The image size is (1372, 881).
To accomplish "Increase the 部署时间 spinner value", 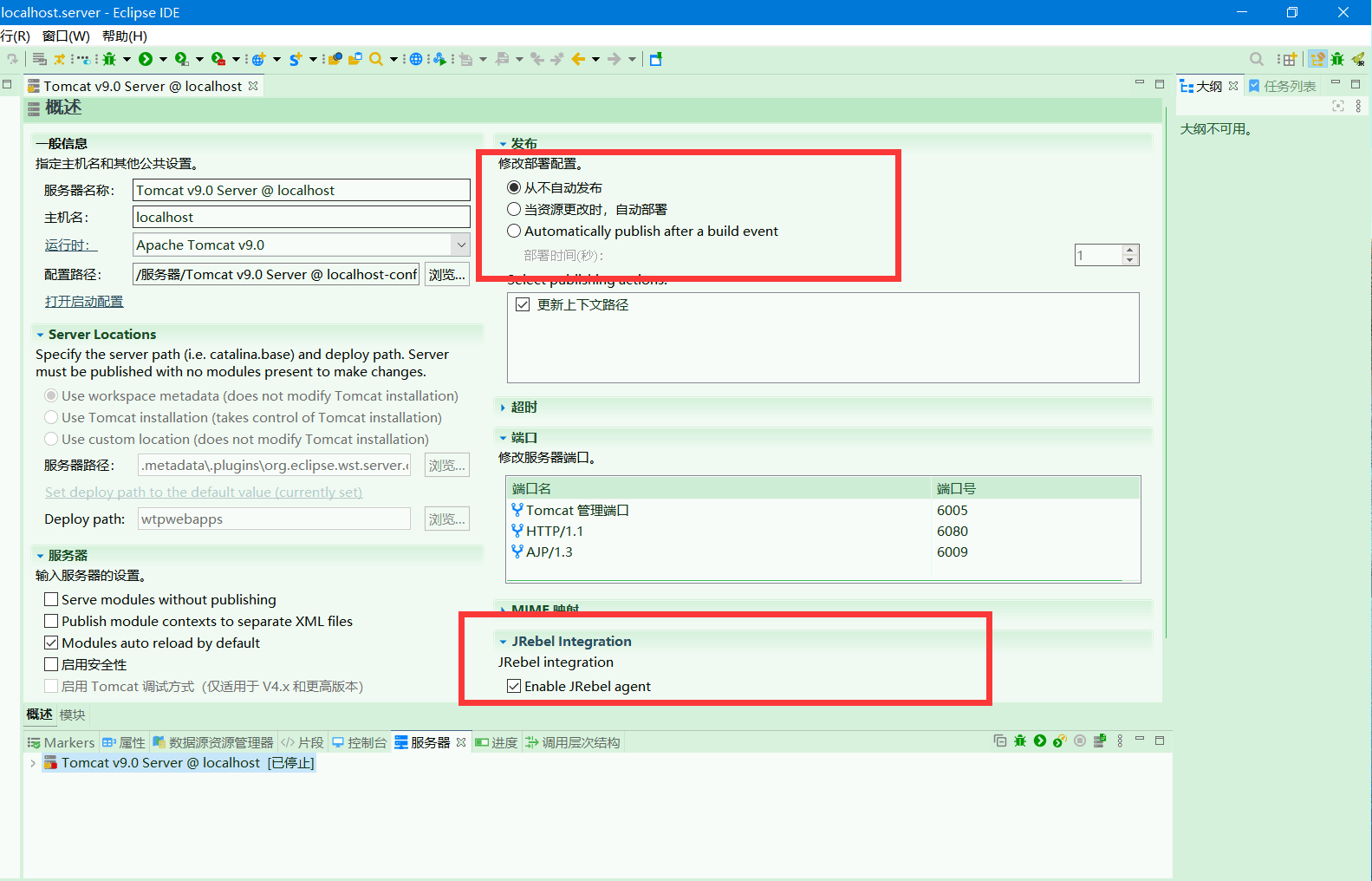I will pyautogui.click(x=1129, y=250).
